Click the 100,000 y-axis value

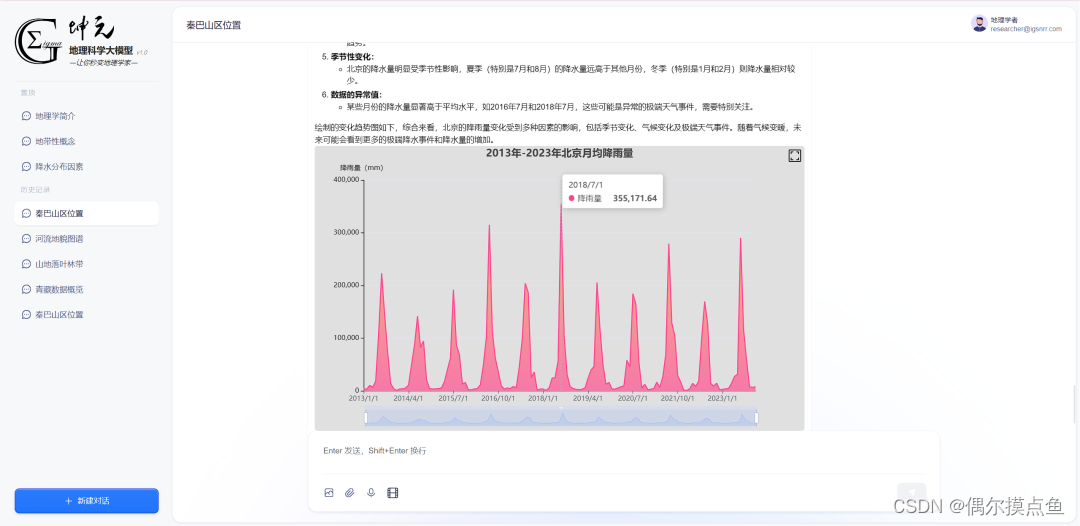(346, 338)
